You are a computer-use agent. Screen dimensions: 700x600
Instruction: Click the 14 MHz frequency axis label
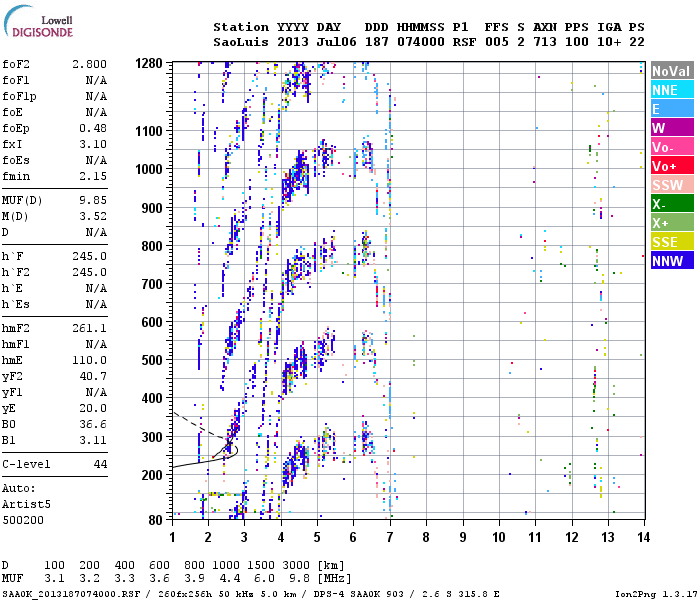tap(643, 537)
